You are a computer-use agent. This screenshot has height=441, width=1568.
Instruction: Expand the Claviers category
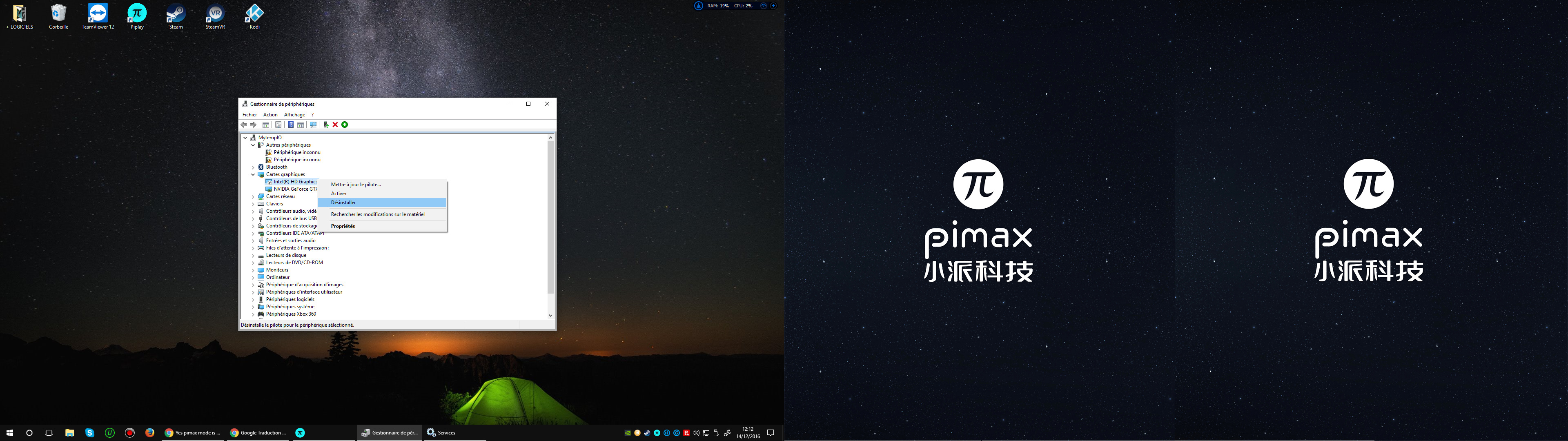253,204
